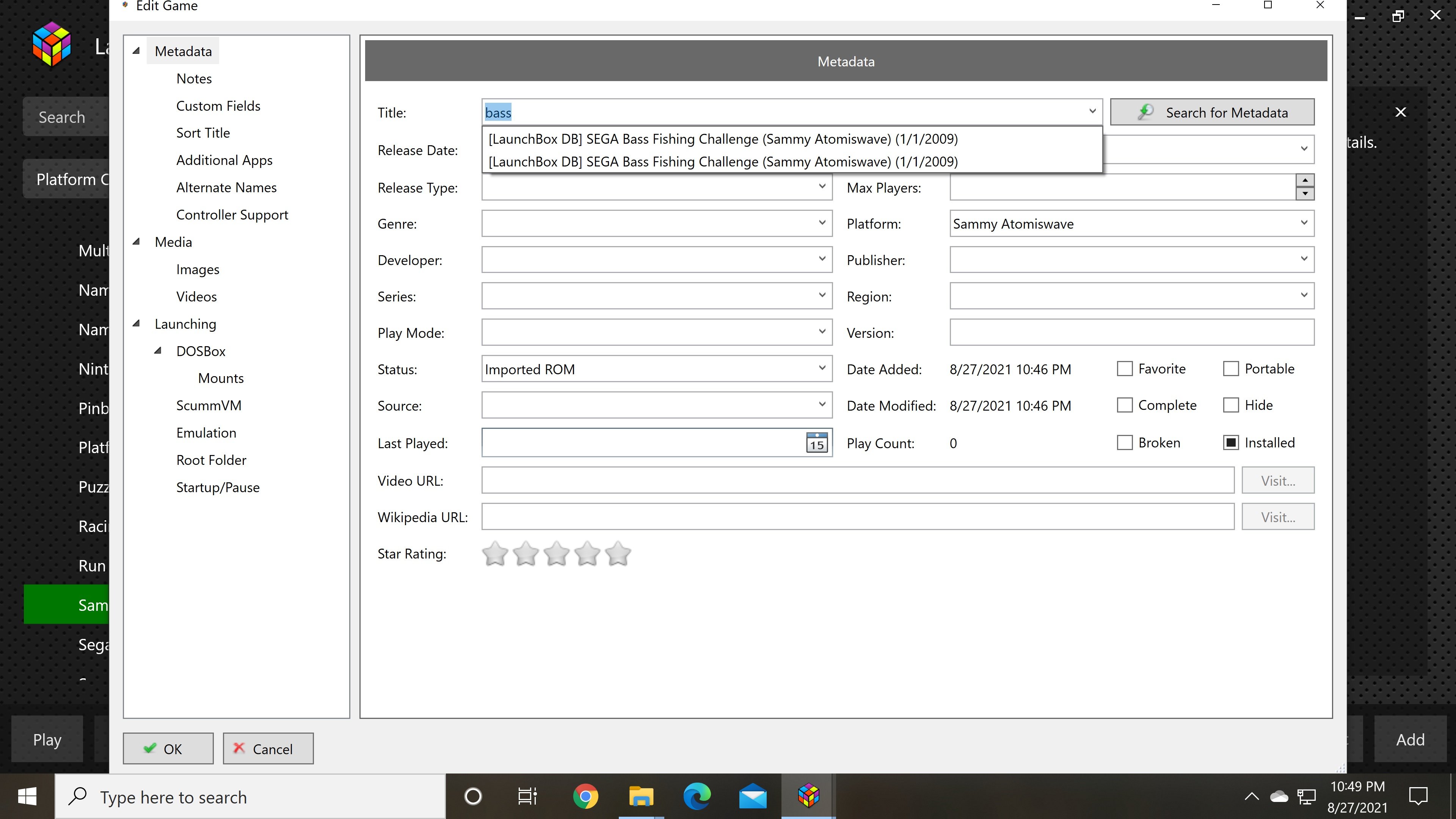This screenshot has width=1456, height=819.
Task: Set Star Rating to four stars
Action: point(587,553)
